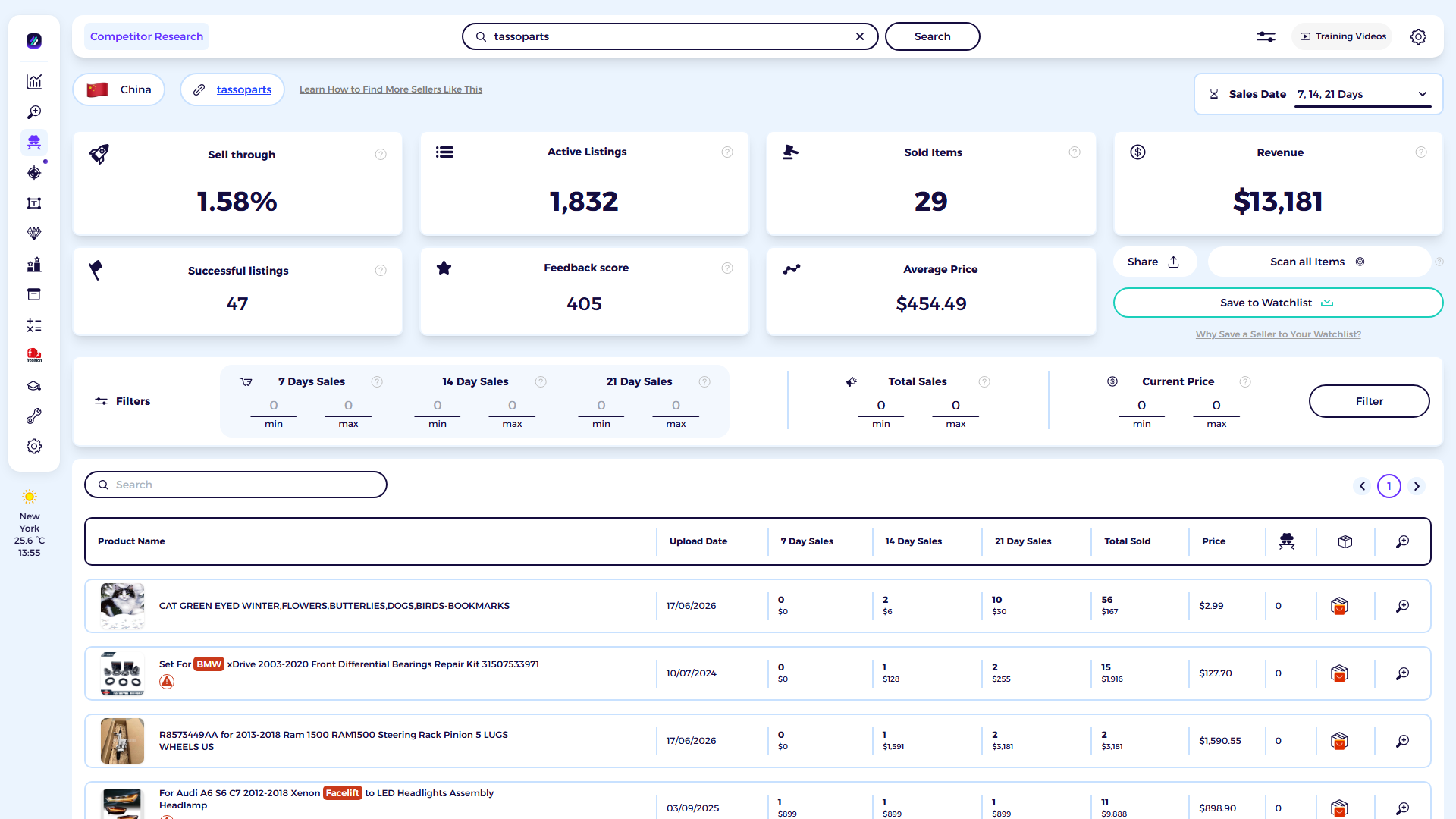Click Save to Watchlist
The image size is (1456, 819).
pyautogui.click(x=1278, y=303)
